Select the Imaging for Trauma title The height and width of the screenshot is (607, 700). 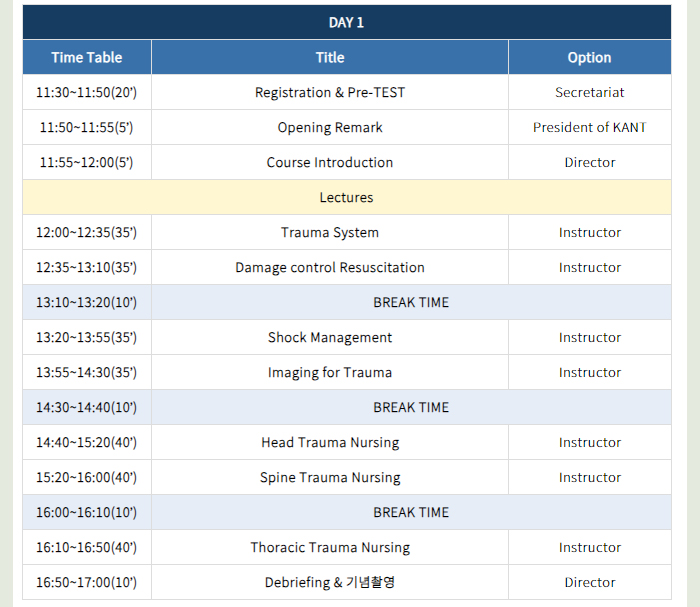(x=330, y=372)
